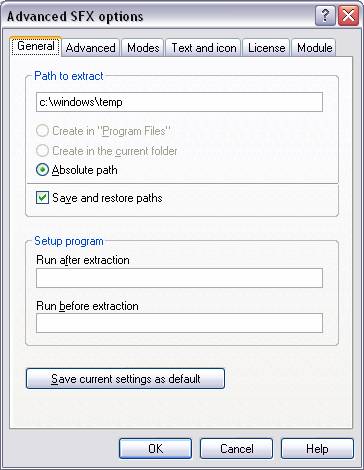Focus the Run before extraction input field
364x470 pixels.
click(179, 323)
